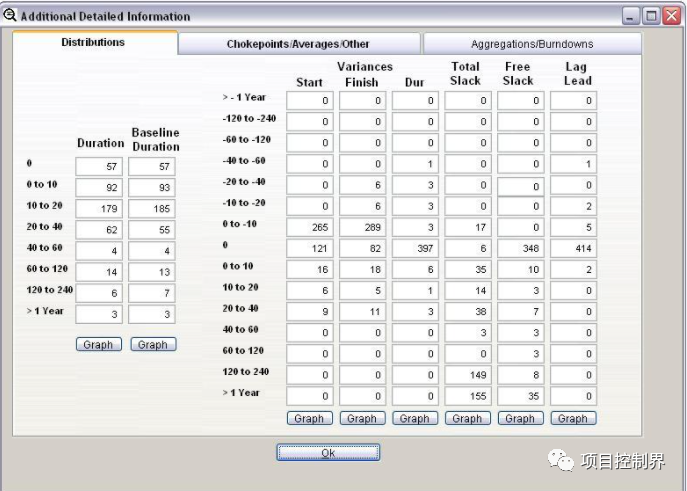687x491 pixels.
Task: Click the Start variance field showing 265
Action: tap(310, 227)
